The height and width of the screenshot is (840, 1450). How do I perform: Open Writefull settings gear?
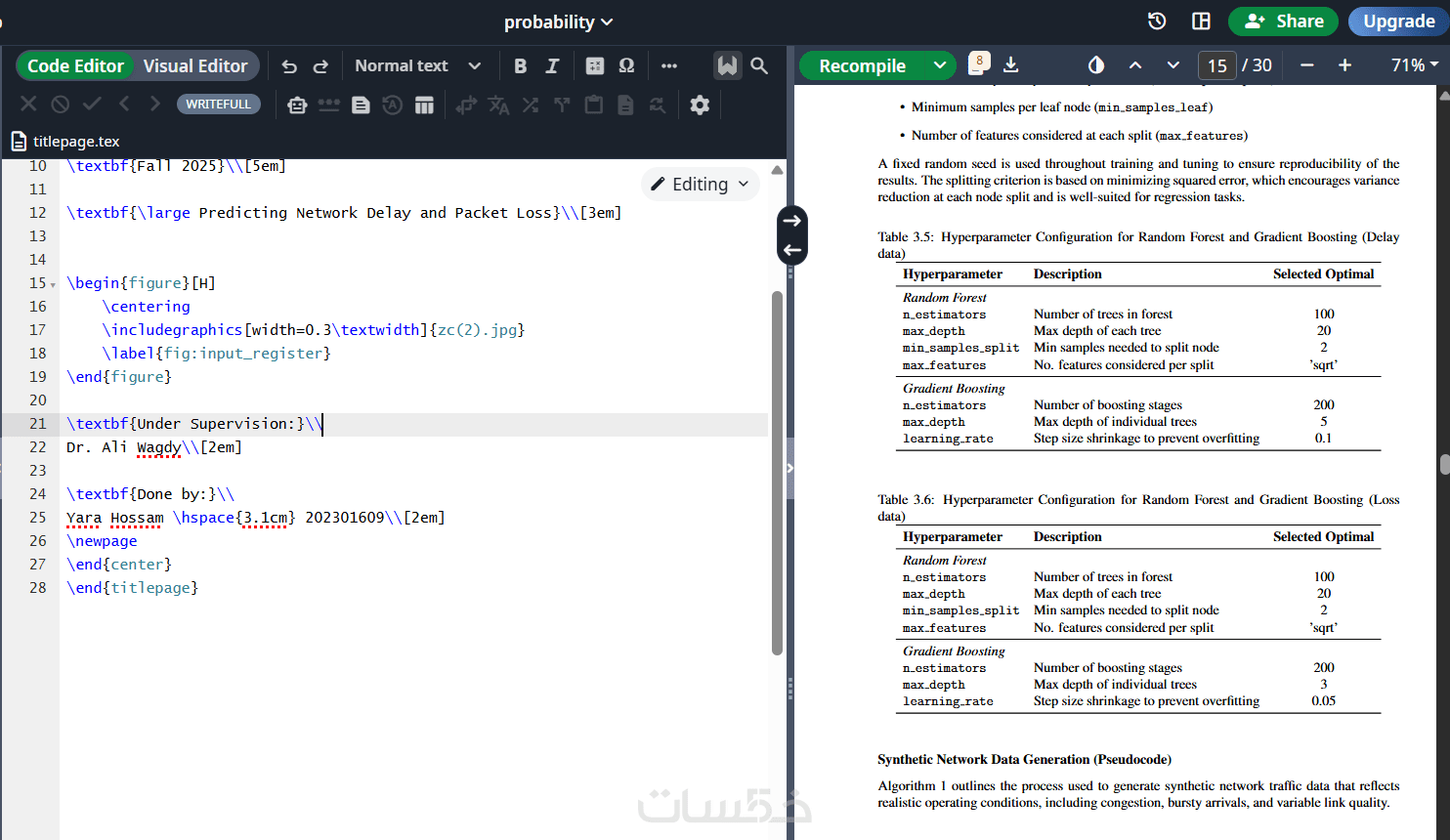point(700,105)
